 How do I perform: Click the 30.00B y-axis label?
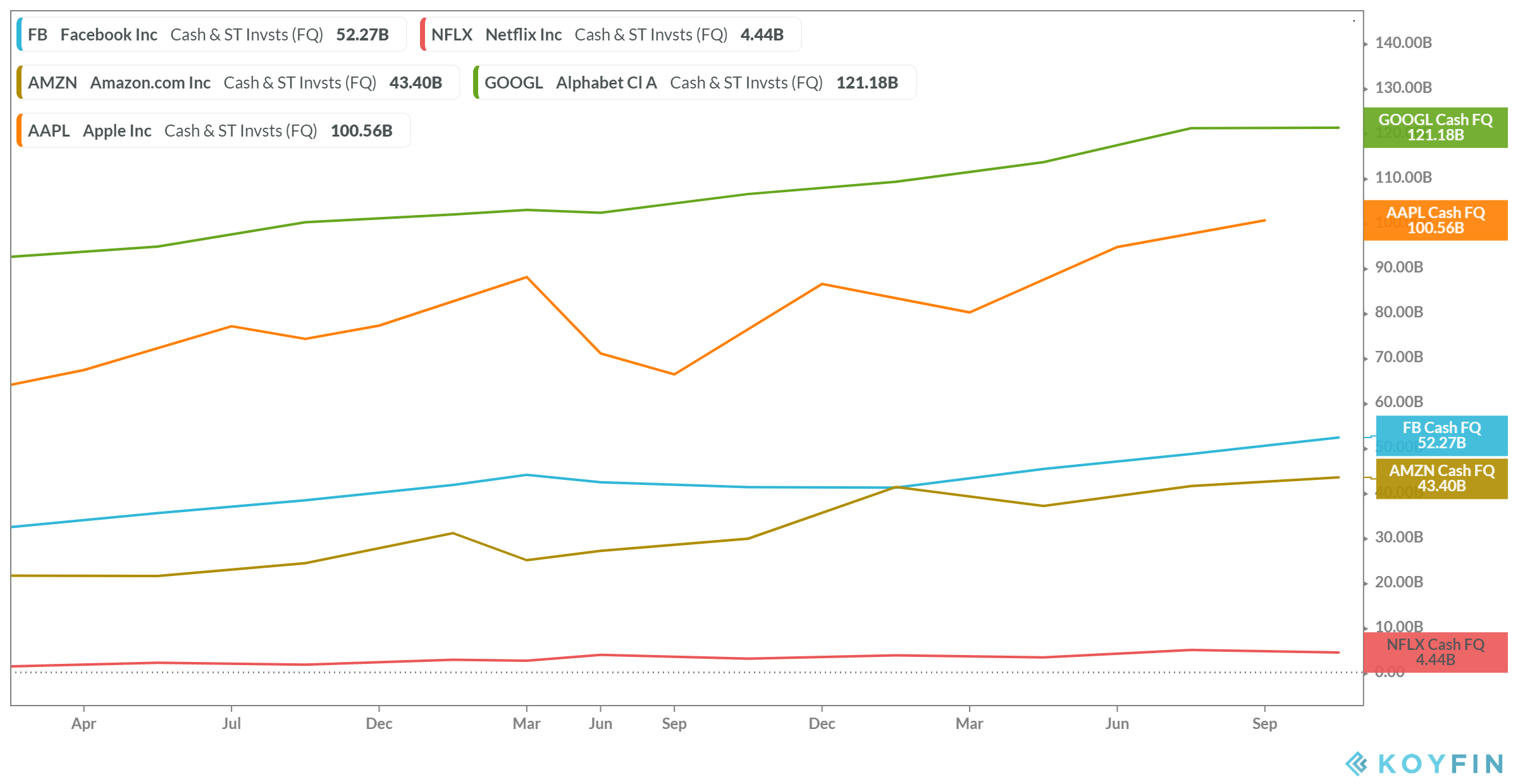[x=1399, y=537]
